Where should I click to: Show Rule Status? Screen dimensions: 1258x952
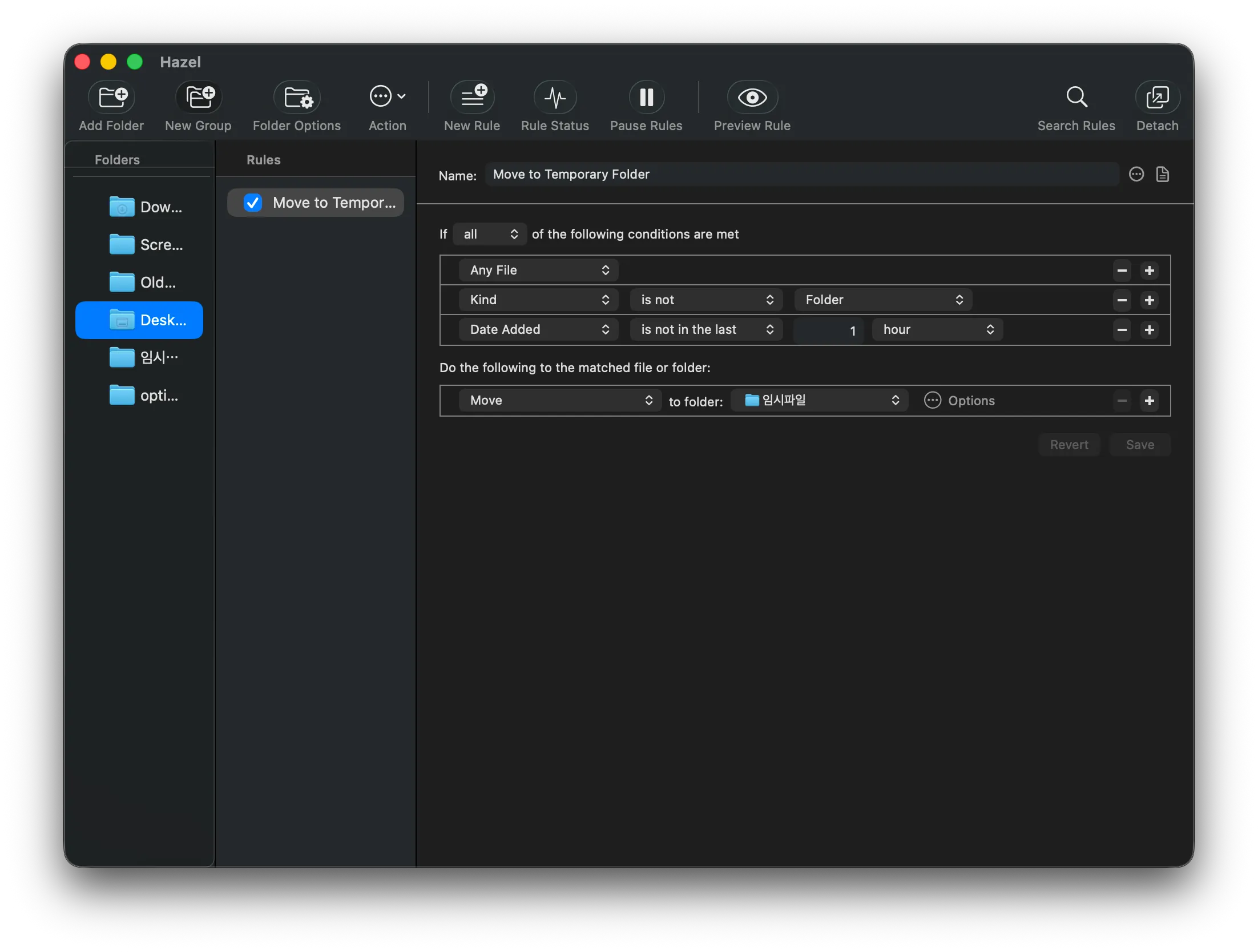(x=555, y=97)
